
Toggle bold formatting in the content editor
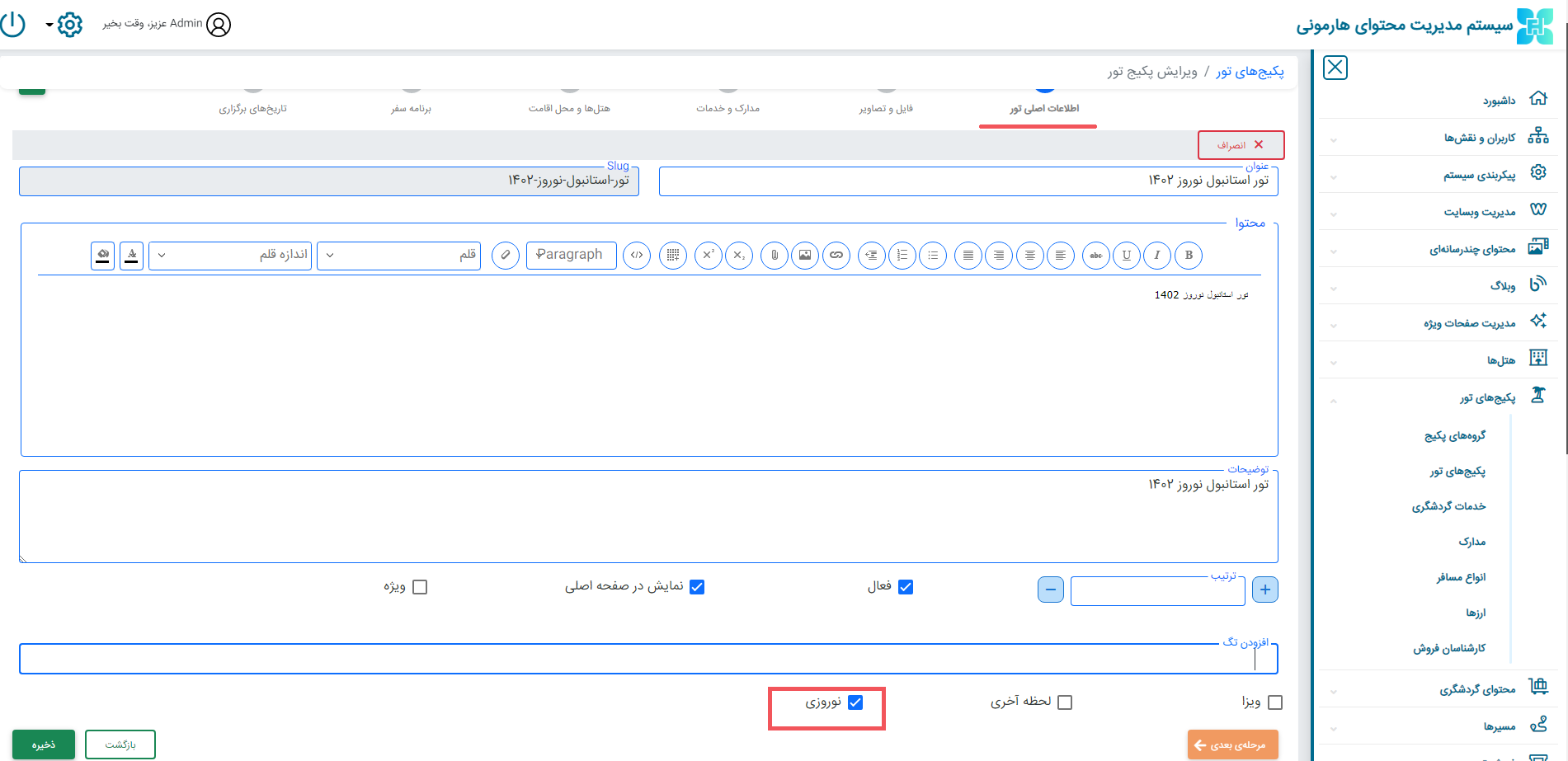click(x=1189, y=256)
